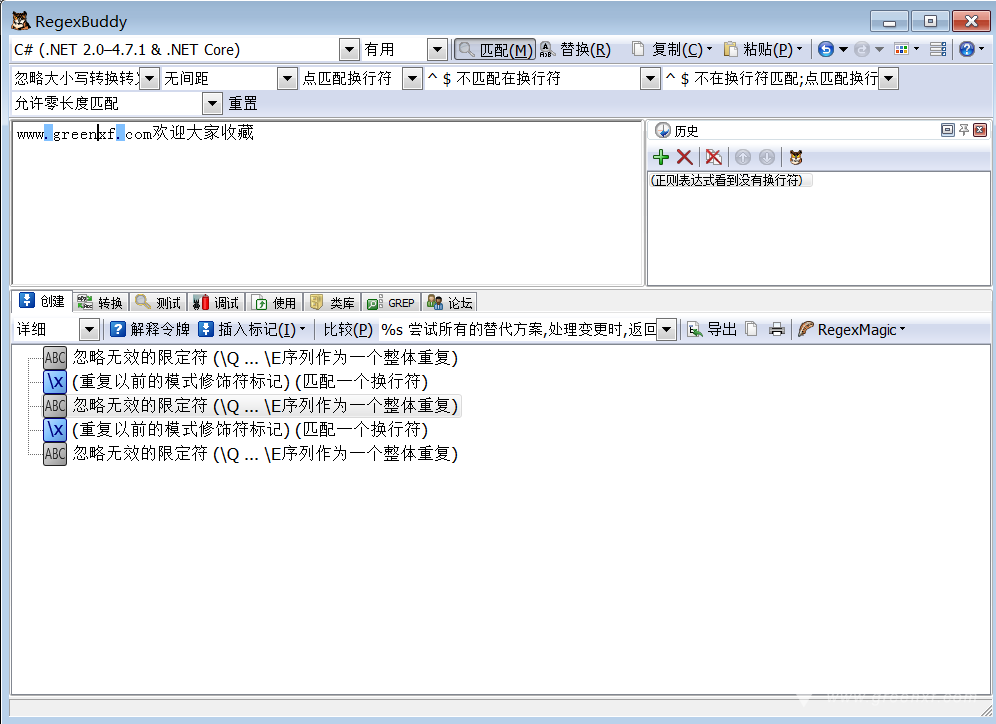Maximize the History panel with the restore icon
This screenshot has width=996, height=724.
point(947,130)
